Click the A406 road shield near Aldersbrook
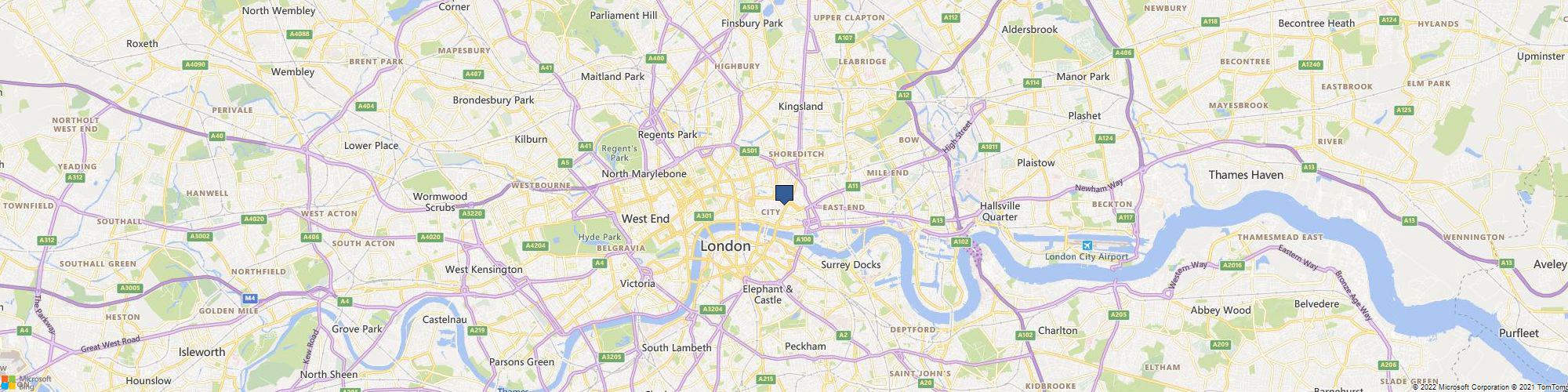The width and height of the screenshot is (1568, 392). pos(1123,53)
